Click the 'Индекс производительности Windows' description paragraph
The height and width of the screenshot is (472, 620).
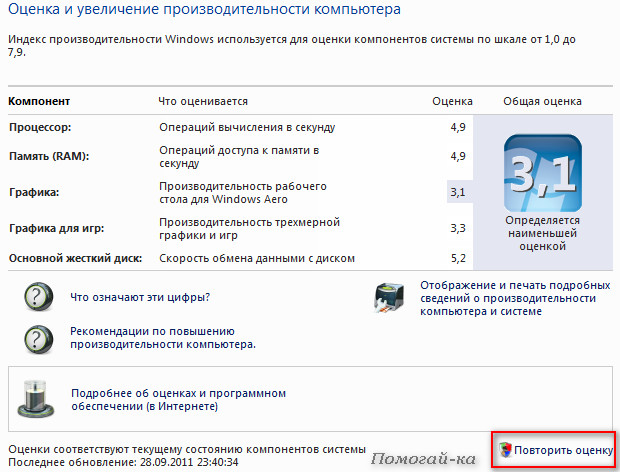click(x=292, y=45)
